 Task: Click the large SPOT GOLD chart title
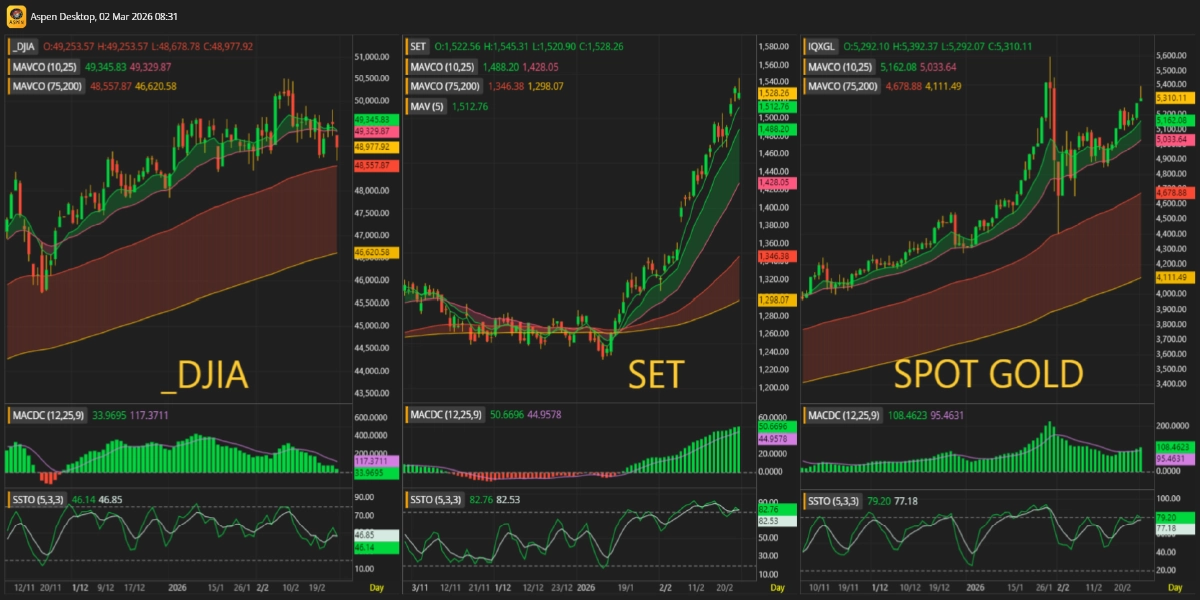pyautogui.click(x=988, y=375)
